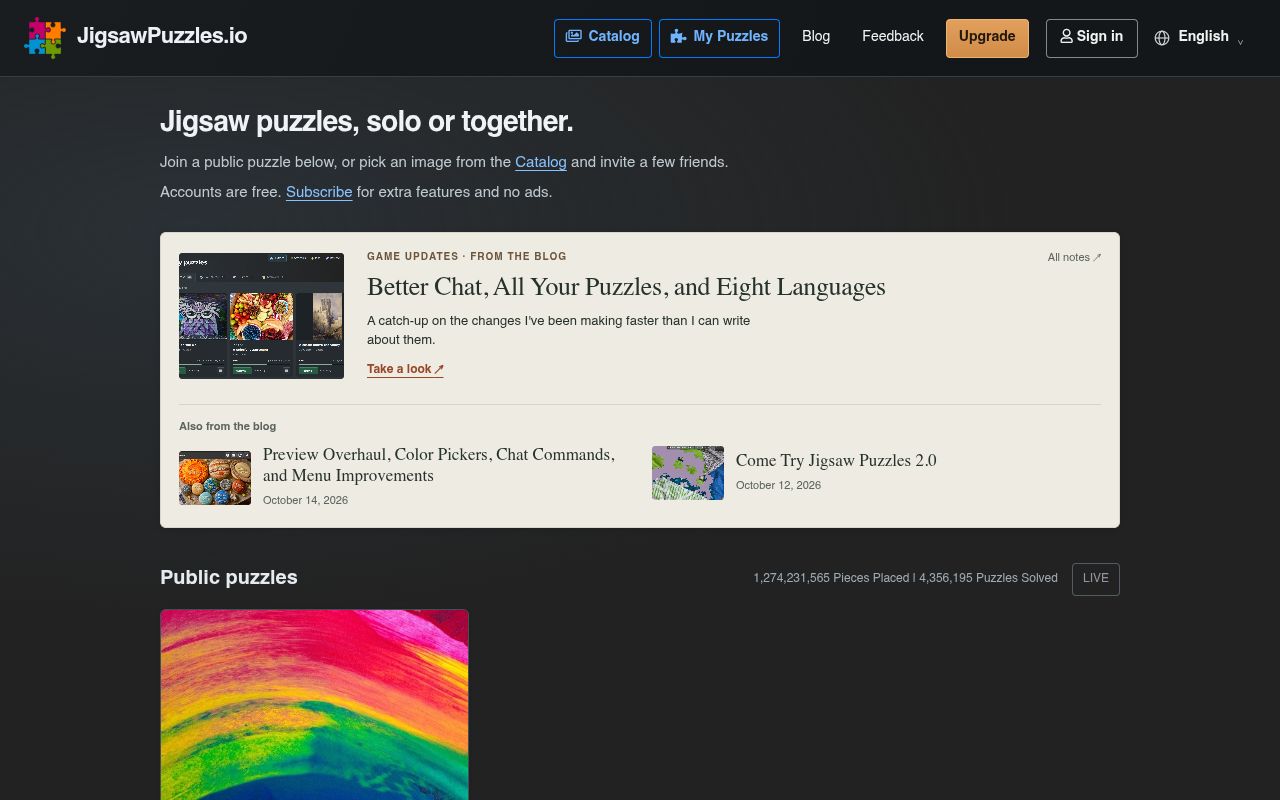The image size is (1280, 800).
Task: Open the Preview Overhaul post thumbnail
Action: tap(215, 478)
